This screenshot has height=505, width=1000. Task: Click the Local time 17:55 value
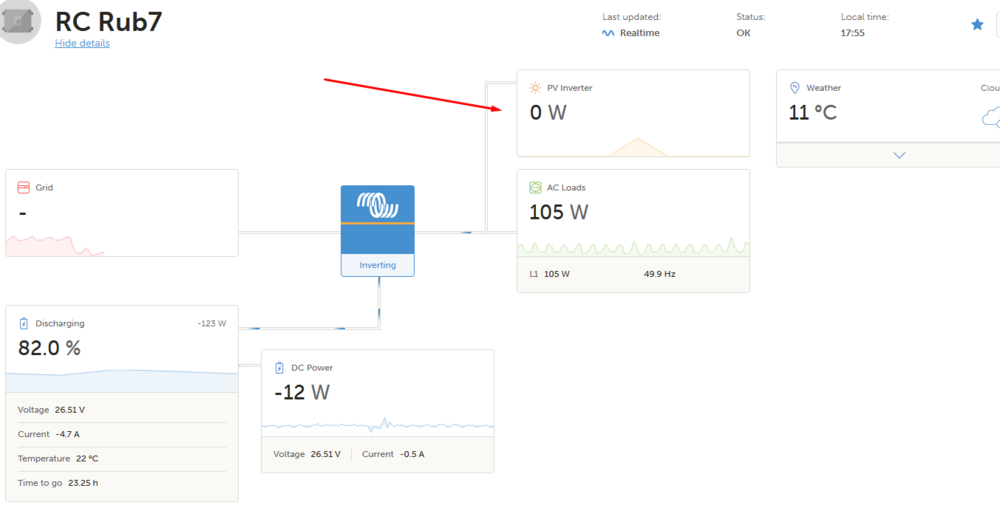[x=853, y=33]
